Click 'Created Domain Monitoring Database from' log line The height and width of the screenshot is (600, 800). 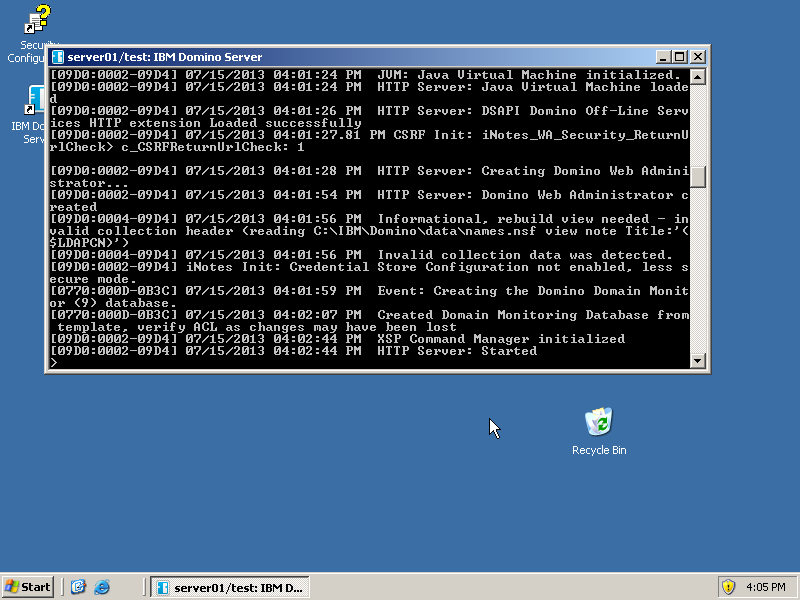(369, 315)
